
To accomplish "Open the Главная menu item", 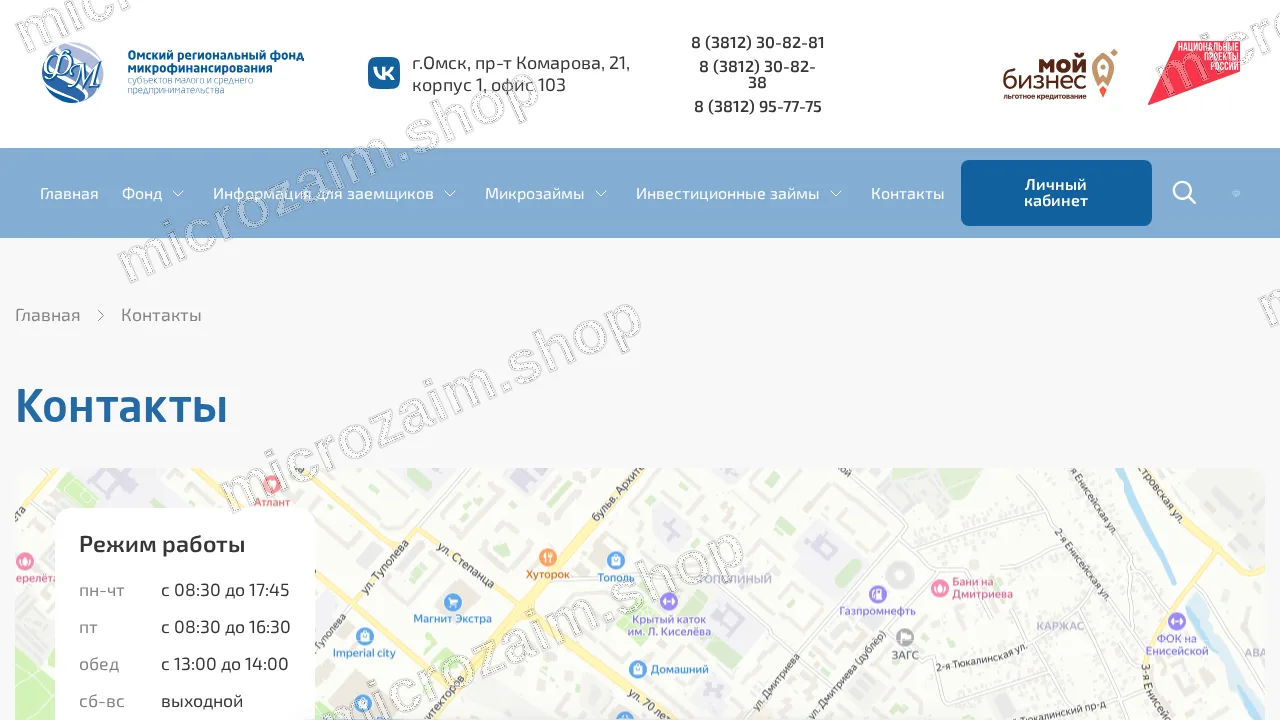I will [x=69, y=193].
